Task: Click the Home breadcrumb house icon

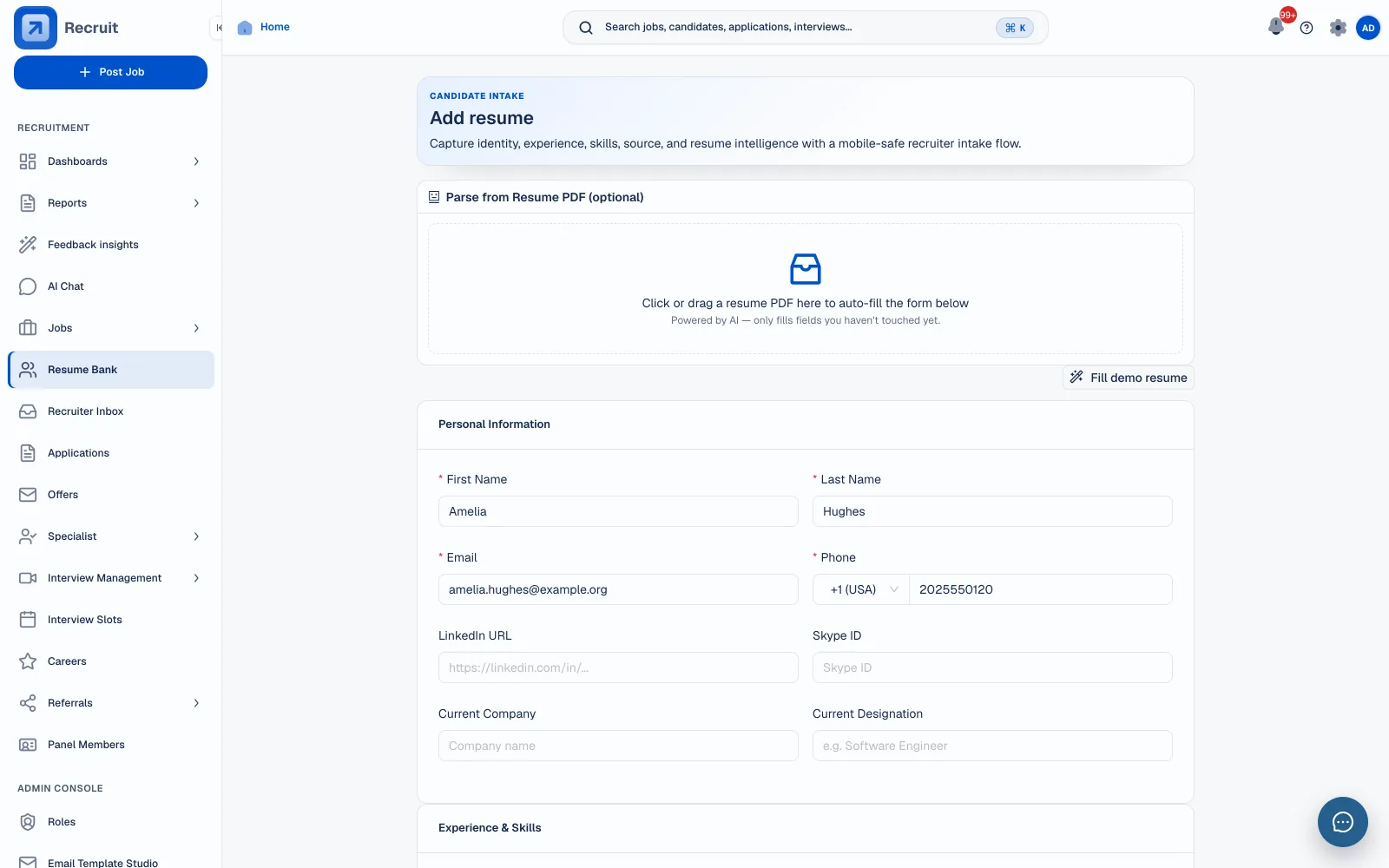Action: pos(245,28)
